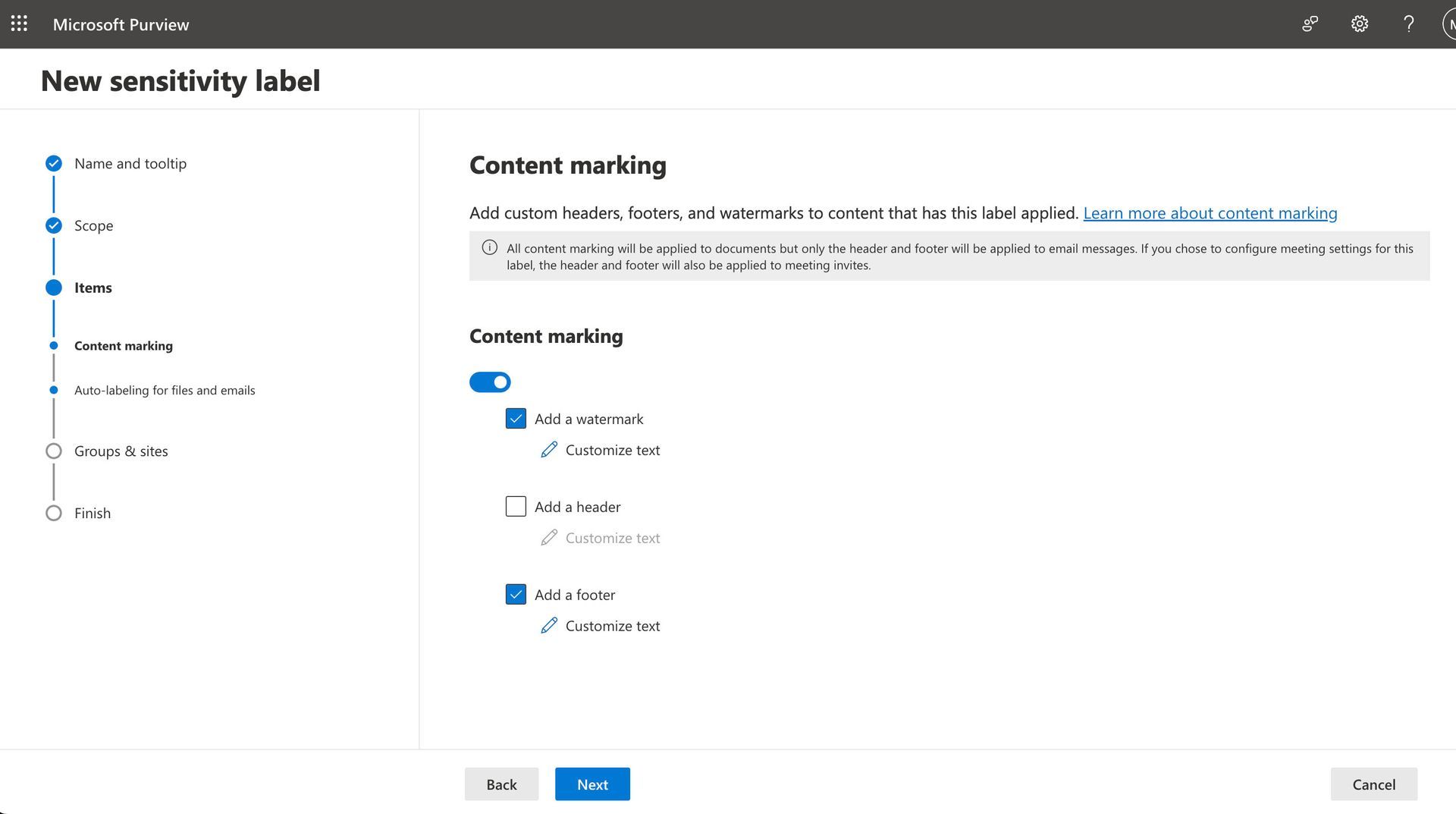This screenshot has height=814, width=1456.
Task: Click the footer Customize text pencil icon
Action: coord(549,625)
